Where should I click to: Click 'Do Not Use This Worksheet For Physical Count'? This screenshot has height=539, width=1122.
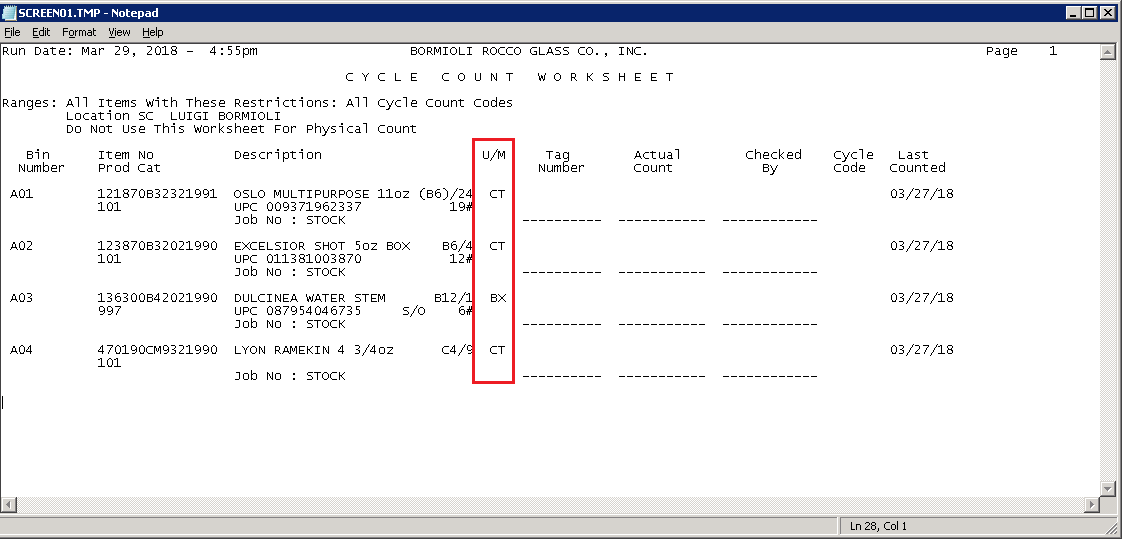point(241,129)
